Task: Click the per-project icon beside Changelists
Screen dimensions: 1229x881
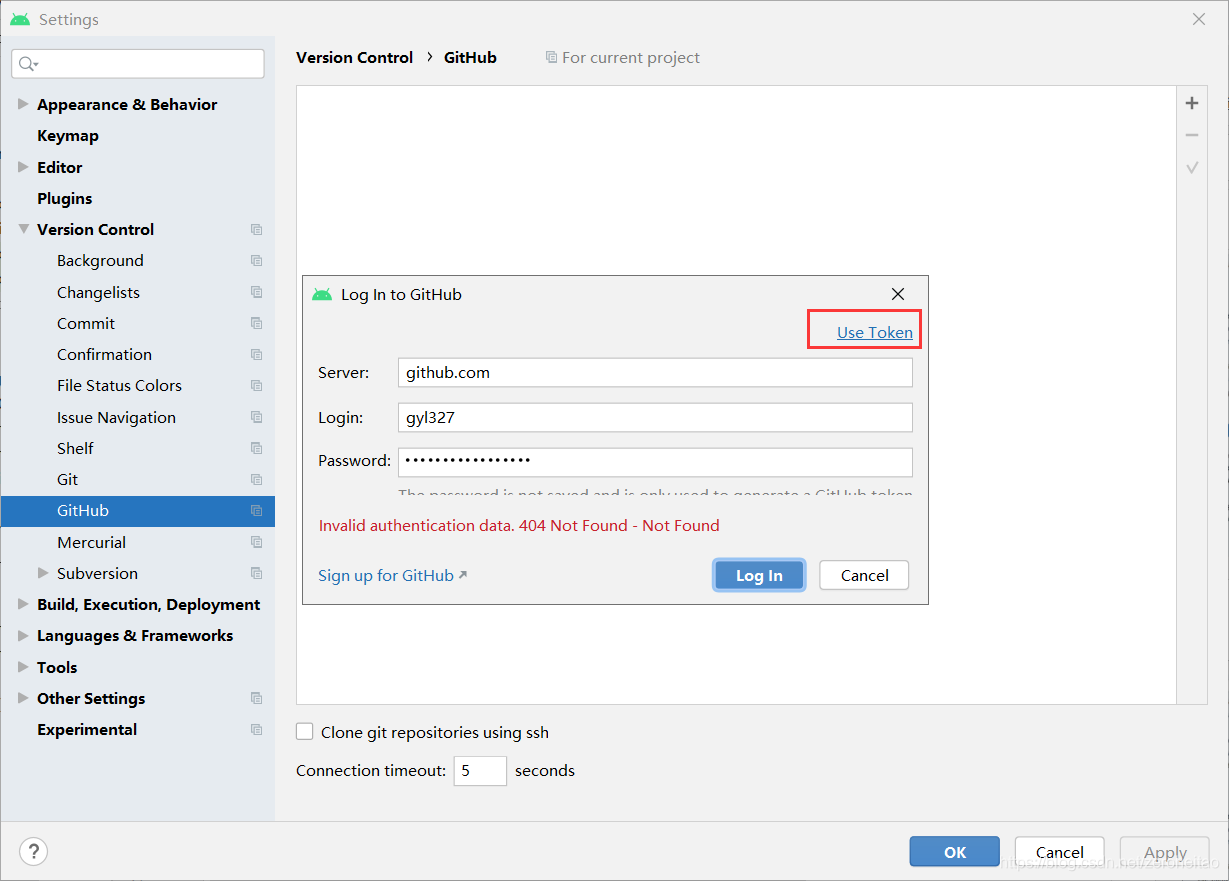Action: click(256, 292)
